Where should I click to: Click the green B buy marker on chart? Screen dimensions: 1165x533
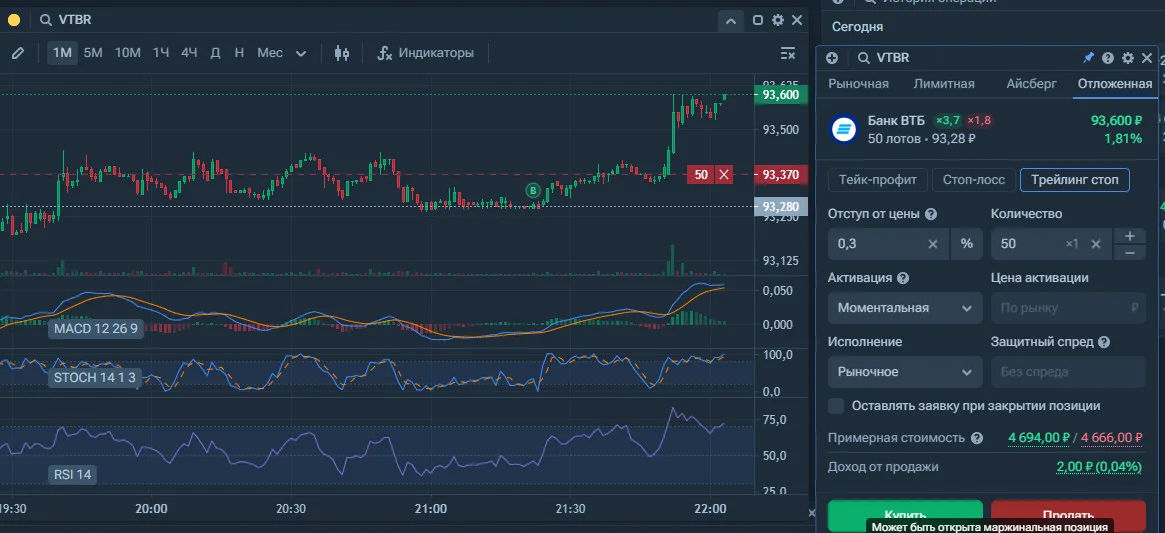pyautogui.click(x=533, y=190)
